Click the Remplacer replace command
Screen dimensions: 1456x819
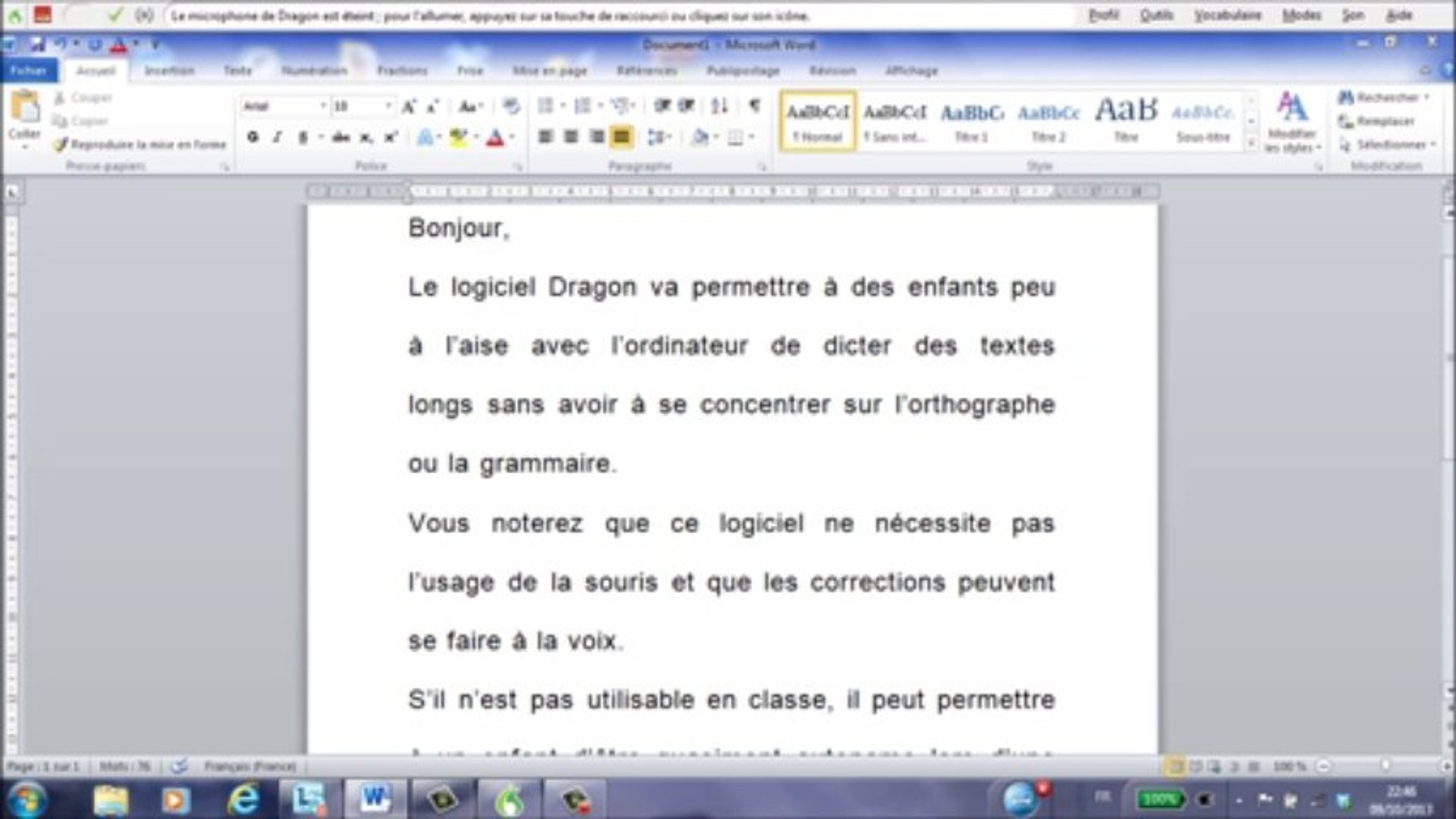[1377, 121]
